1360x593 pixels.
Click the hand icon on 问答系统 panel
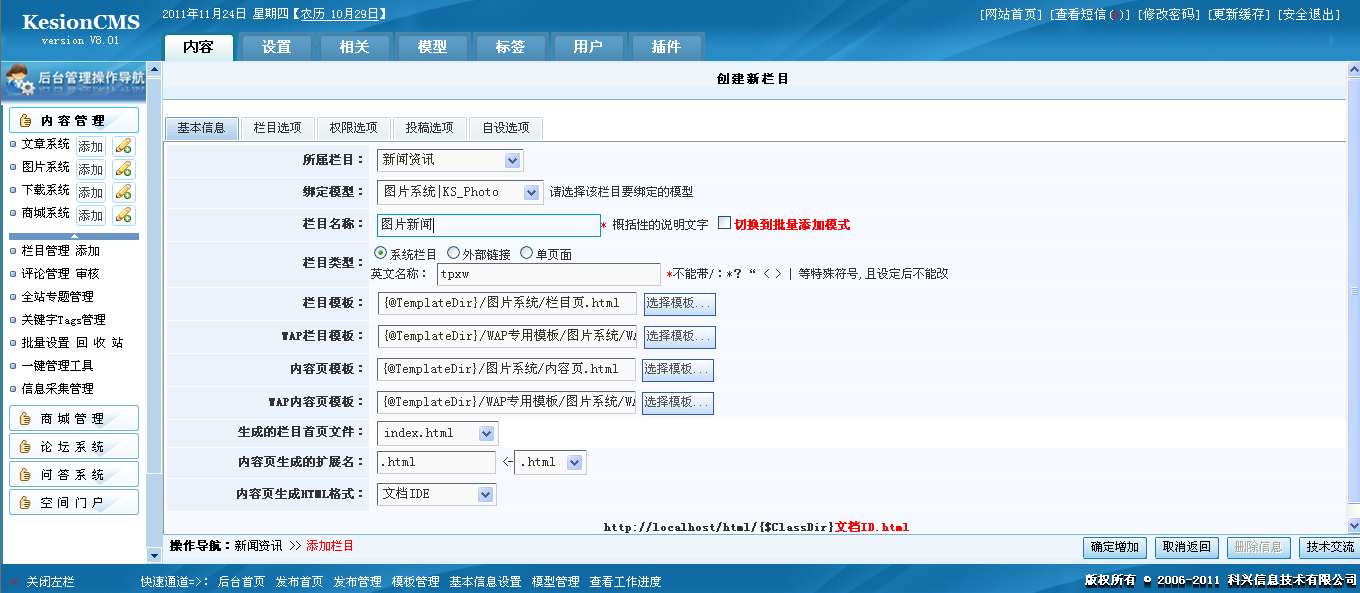[25, 475]
